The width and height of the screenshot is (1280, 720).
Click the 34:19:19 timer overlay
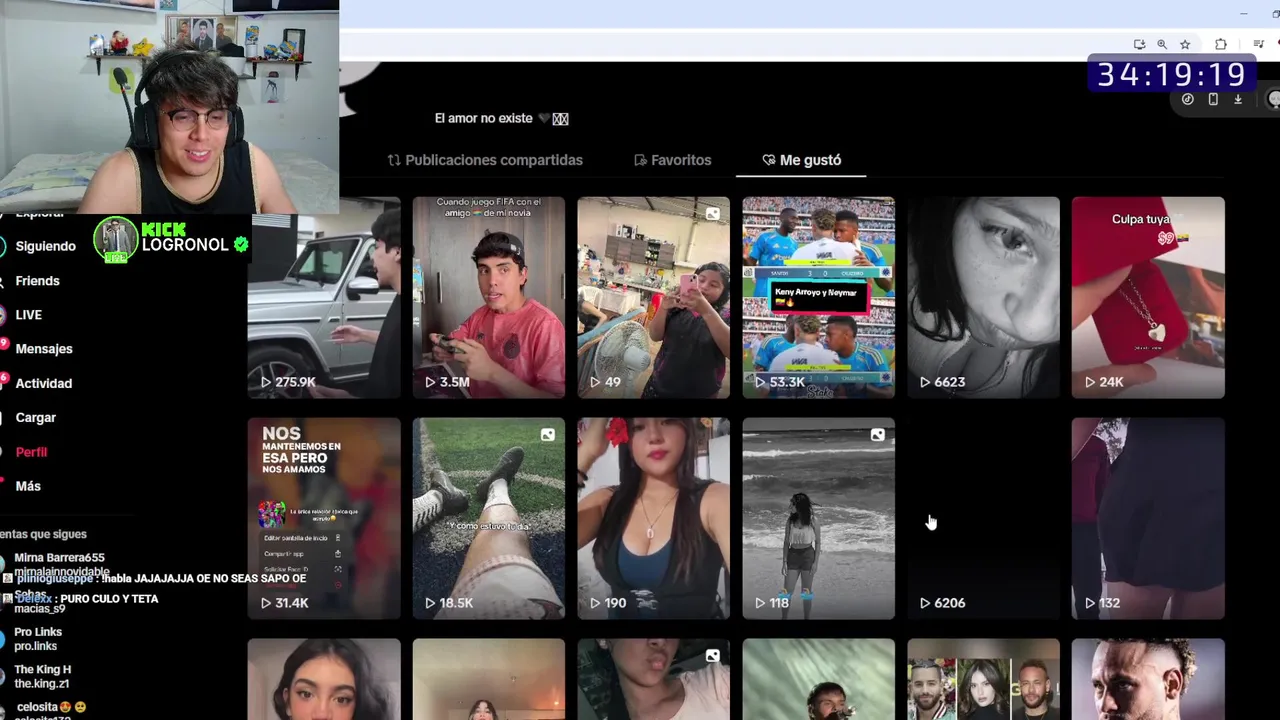[1171, 74]
